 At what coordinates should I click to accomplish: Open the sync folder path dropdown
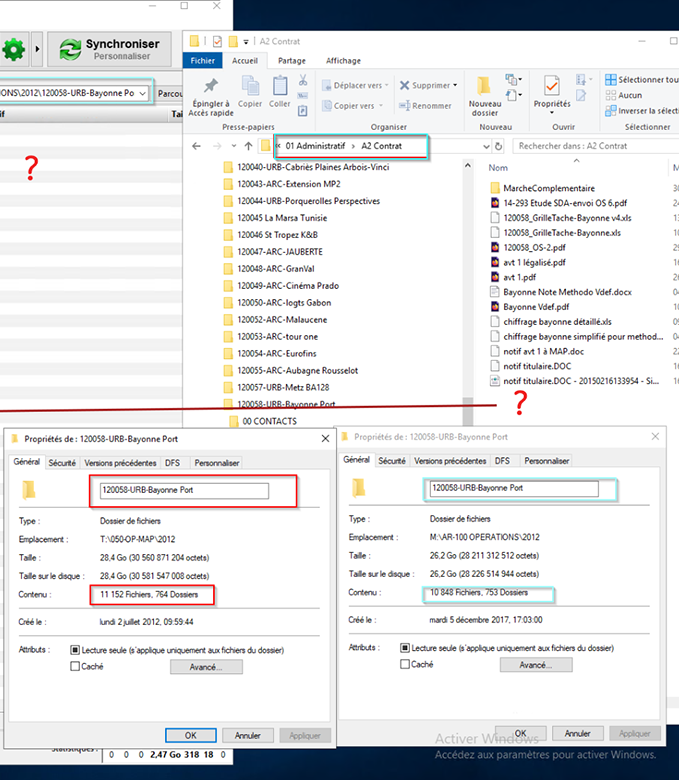pos(142,93)
